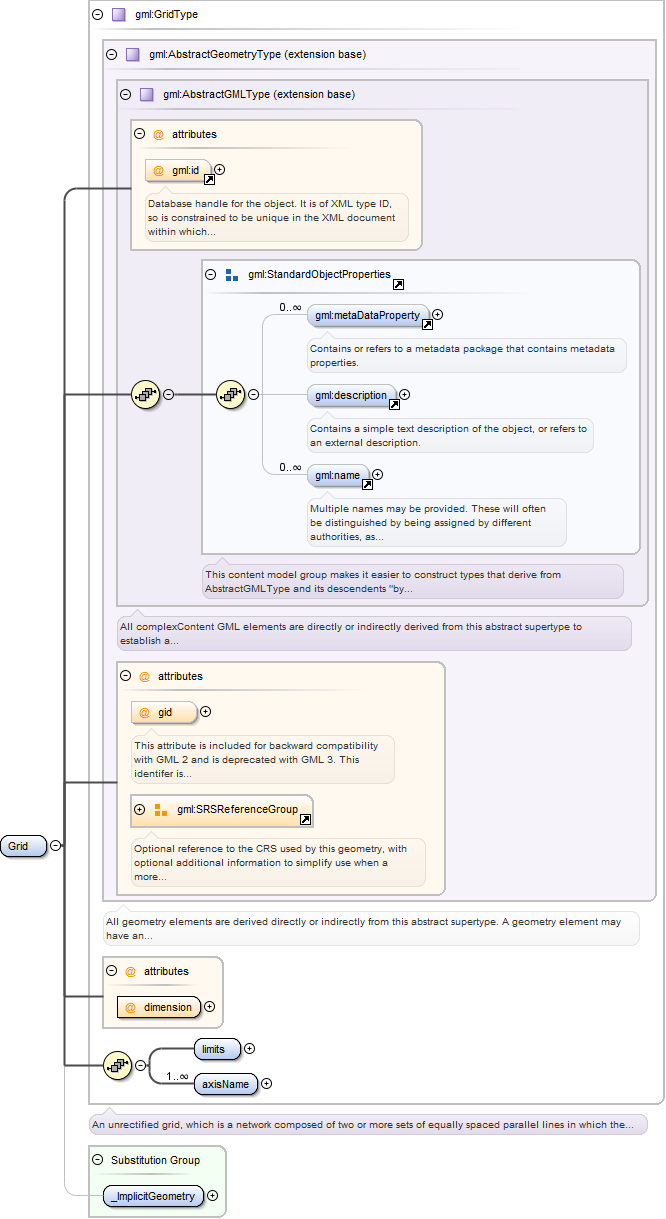Select the dimension attribute box
The image size is (666, 1219).
159,1007
